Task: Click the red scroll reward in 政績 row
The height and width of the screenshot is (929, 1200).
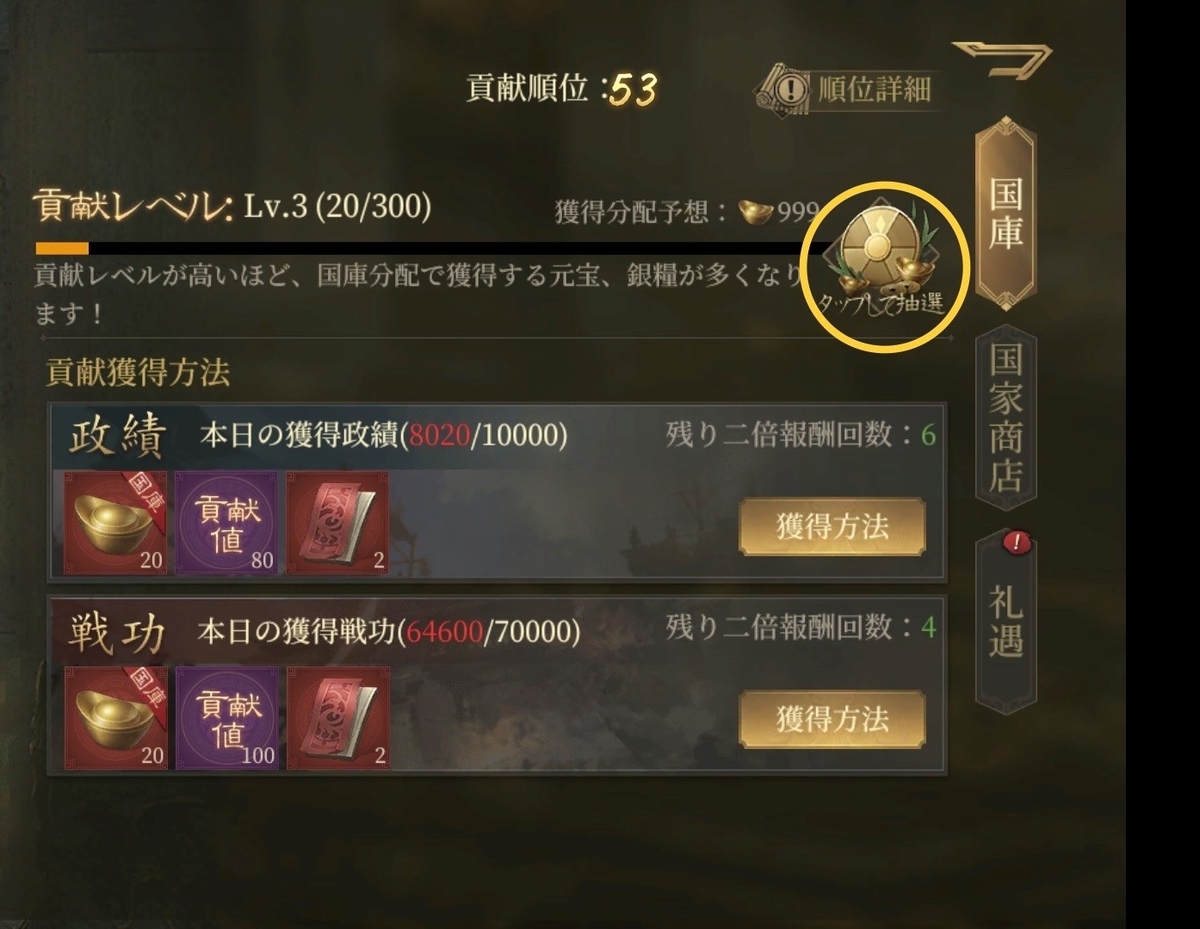Action: point(338,523)
